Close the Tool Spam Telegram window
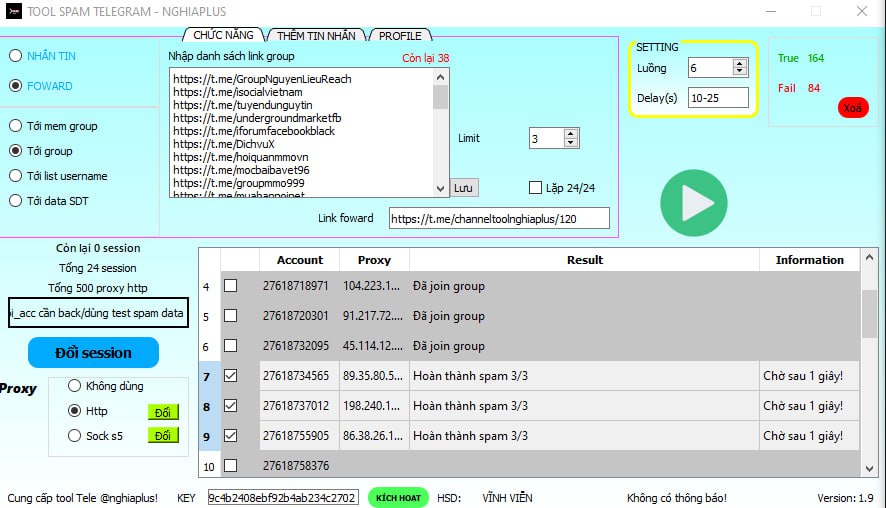This screenshot has height=508, width=886. [x=862, y=11]
